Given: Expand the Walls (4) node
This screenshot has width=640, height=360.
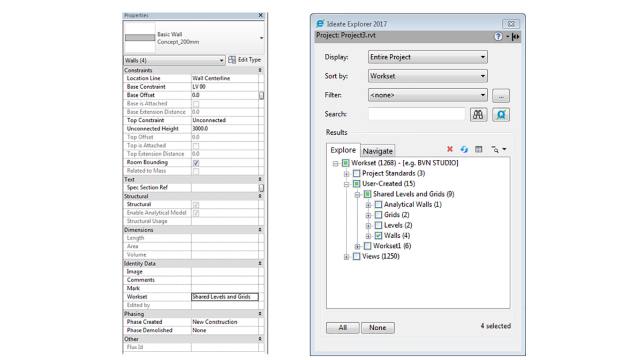Looking at the screenshot, I should tap(368, 236).
